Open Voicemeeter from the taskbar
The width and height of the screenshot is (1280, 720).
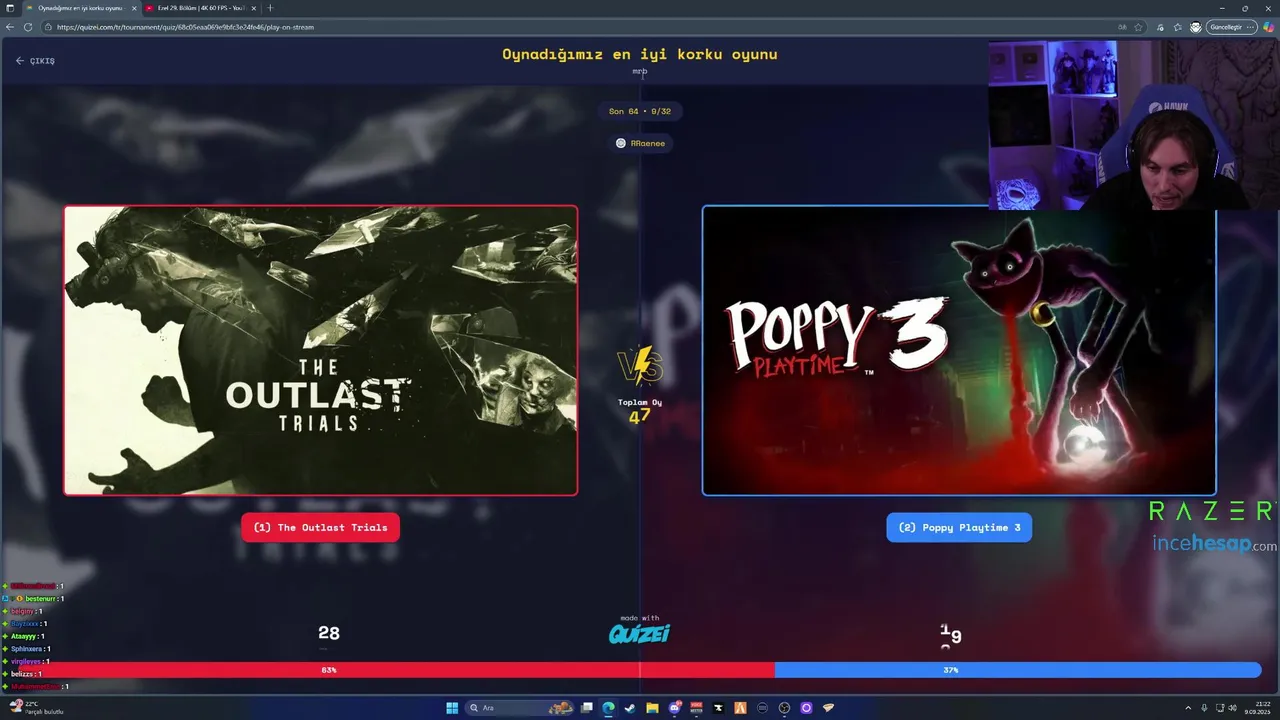click(x=697, y=708)
